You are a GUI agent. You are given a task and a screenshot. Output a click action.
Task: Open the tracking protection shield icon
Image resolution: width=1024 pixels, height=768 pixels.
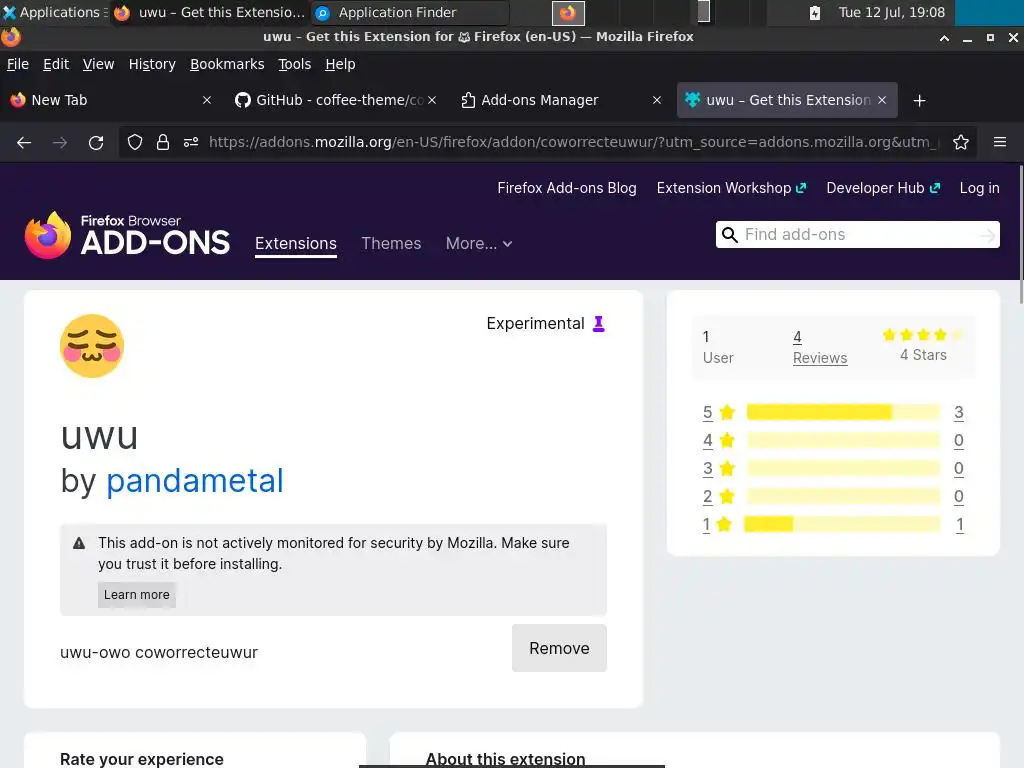tap(135, 142)
